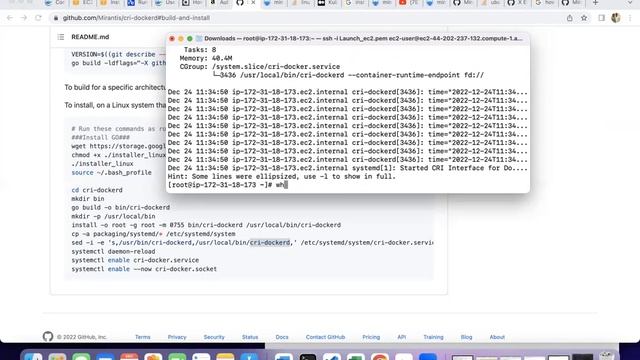The image size is (640, 360).
Task: Click folder icon in terminal title bar
Action: click(x=199, y=38)
